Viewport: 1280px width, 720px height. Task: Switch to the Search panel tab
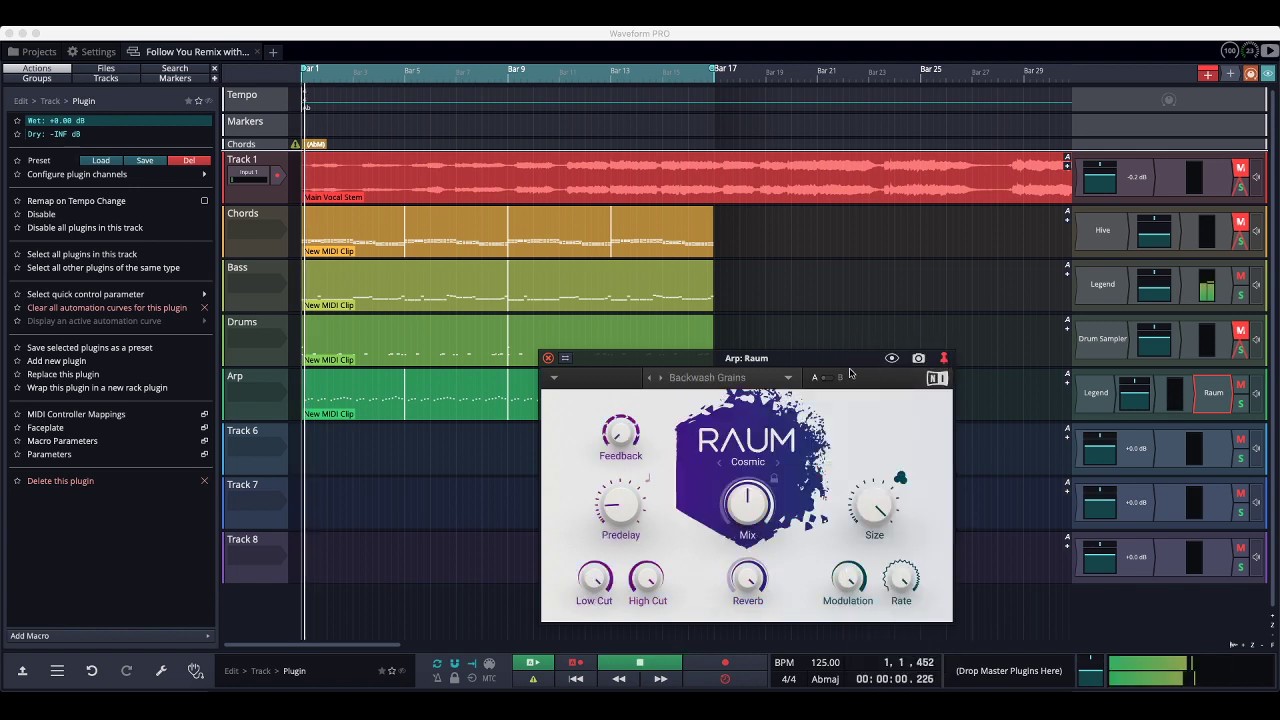[x=175, y=68]
